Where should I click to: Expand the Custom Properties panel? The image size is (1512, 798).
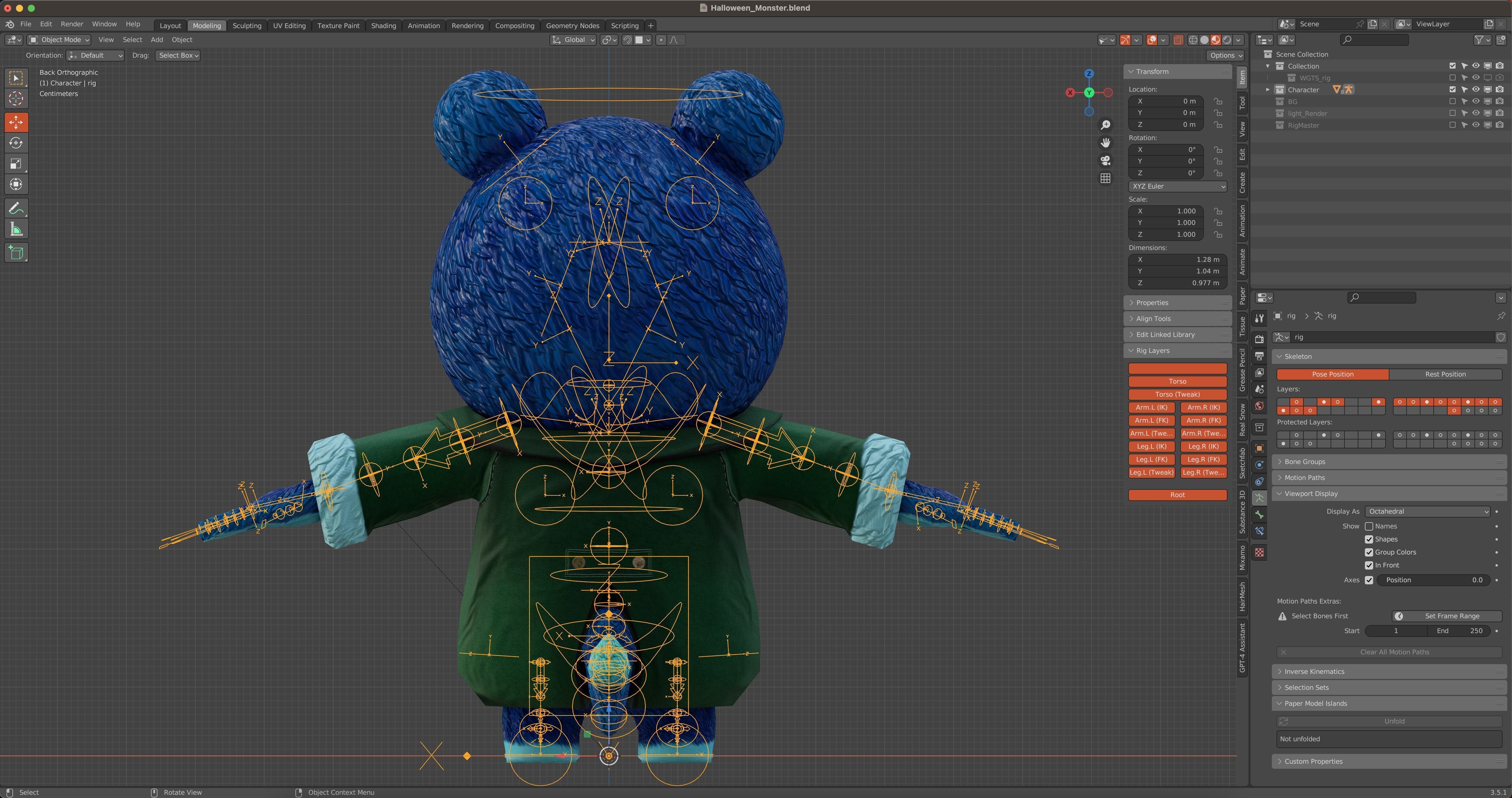tap(1389, 761)
